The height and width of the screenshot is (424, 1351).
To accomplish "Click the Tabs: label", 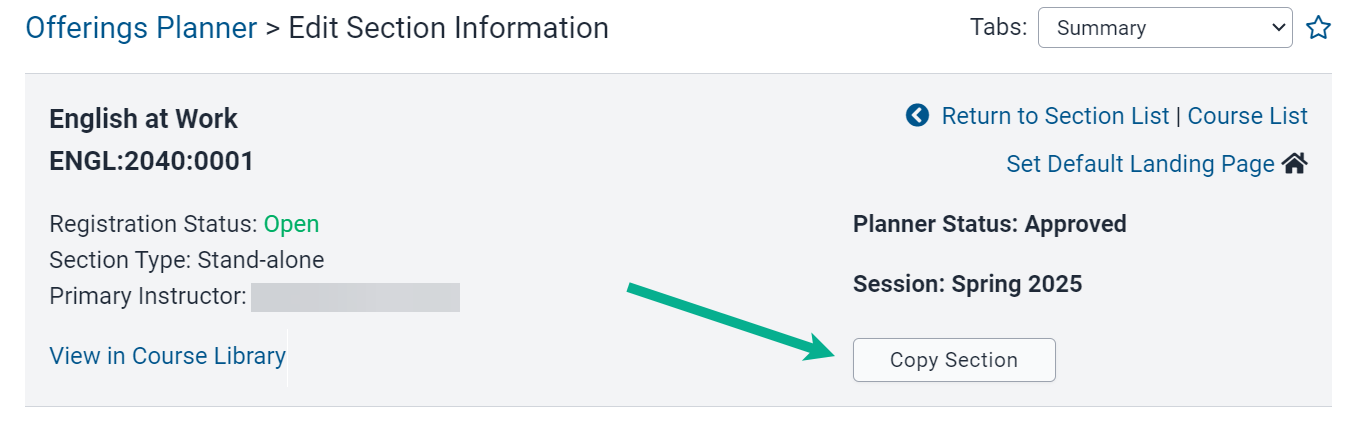I will (x=998, y=28).
